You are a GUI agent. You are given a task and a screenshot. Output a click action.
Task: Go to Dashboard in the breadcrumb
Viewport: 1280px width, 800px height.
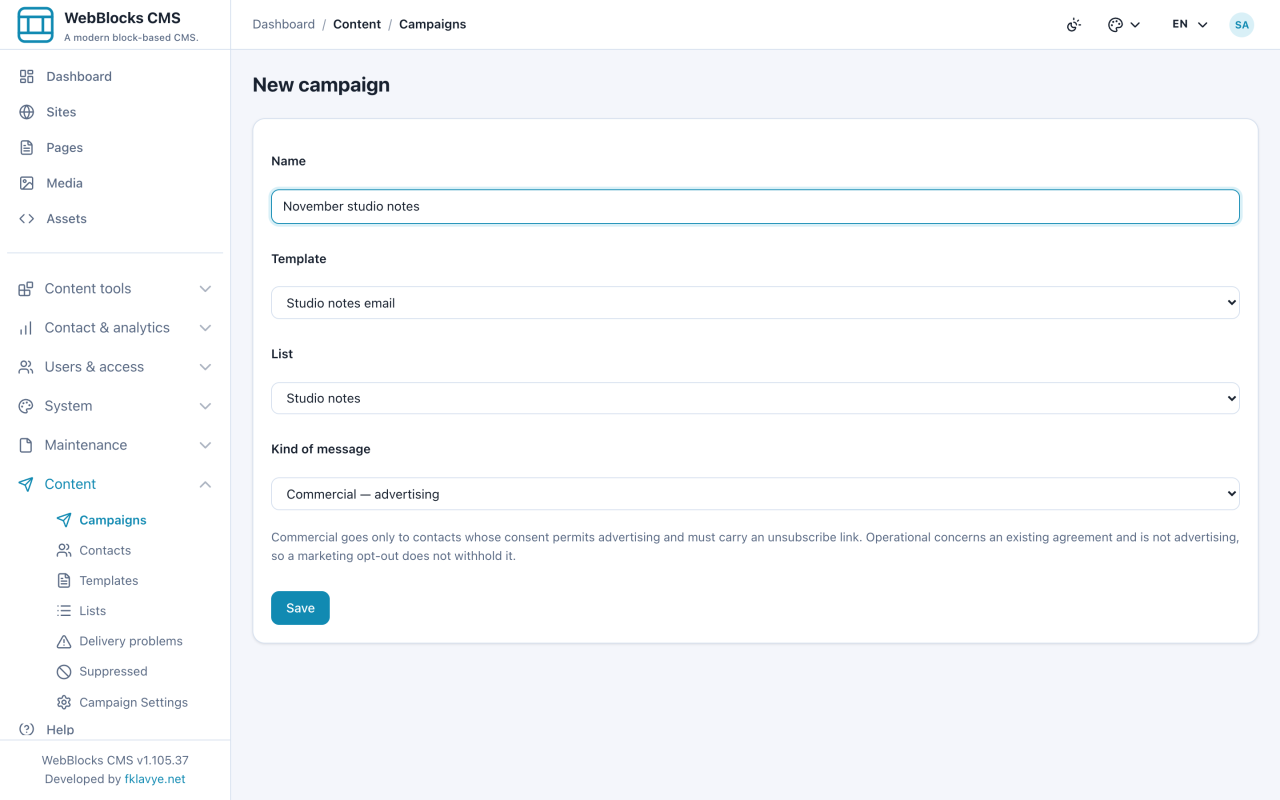pos(283,24)
